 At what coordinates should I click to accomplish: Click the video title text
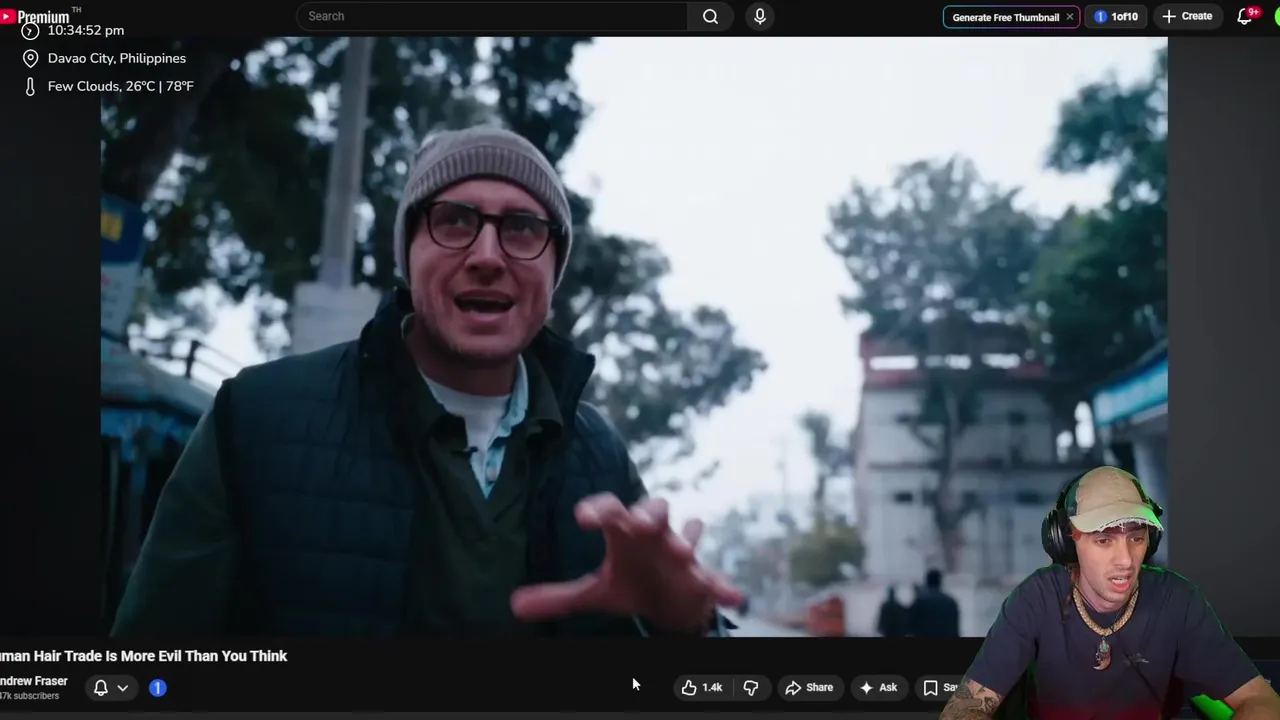[143, 656]
